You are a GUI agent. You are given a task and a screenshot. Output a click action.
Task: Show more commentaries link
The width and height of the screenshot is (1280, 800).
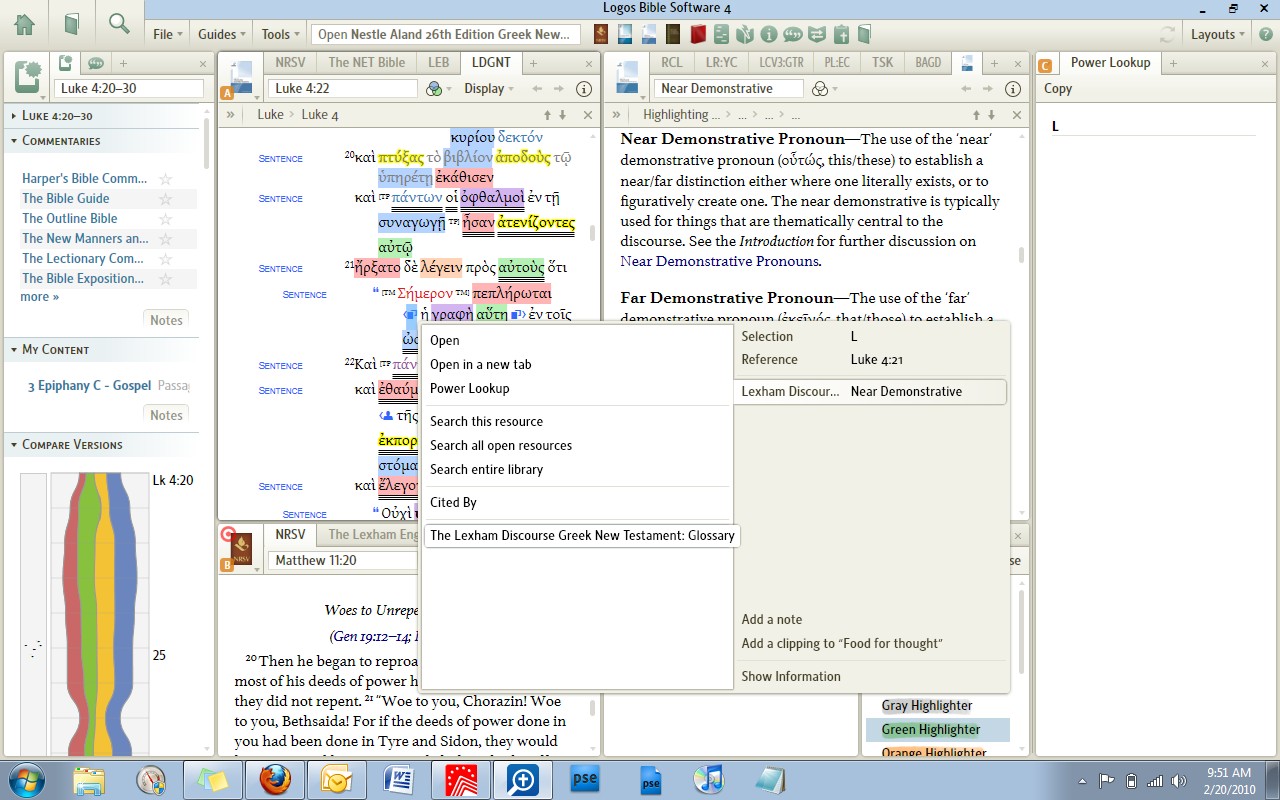coord(40,297)
